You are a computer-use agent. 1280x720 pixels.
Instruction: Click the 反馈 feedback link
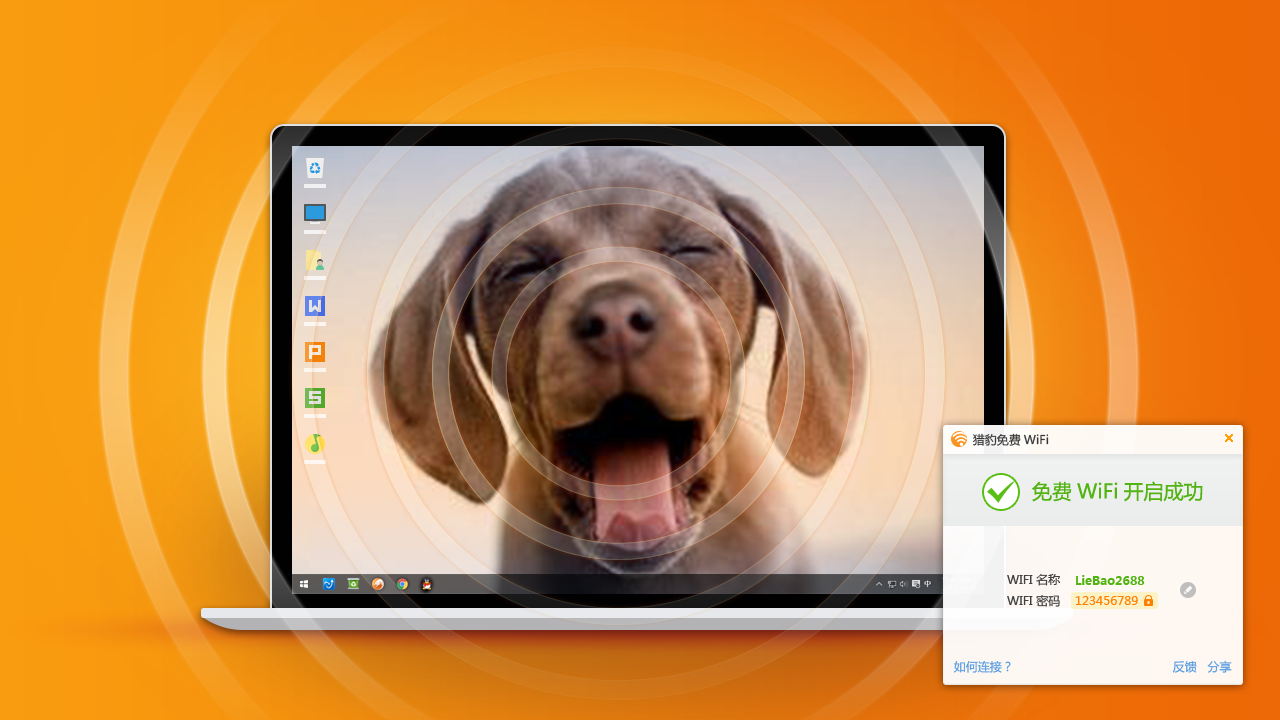[x=1184, y=667]
